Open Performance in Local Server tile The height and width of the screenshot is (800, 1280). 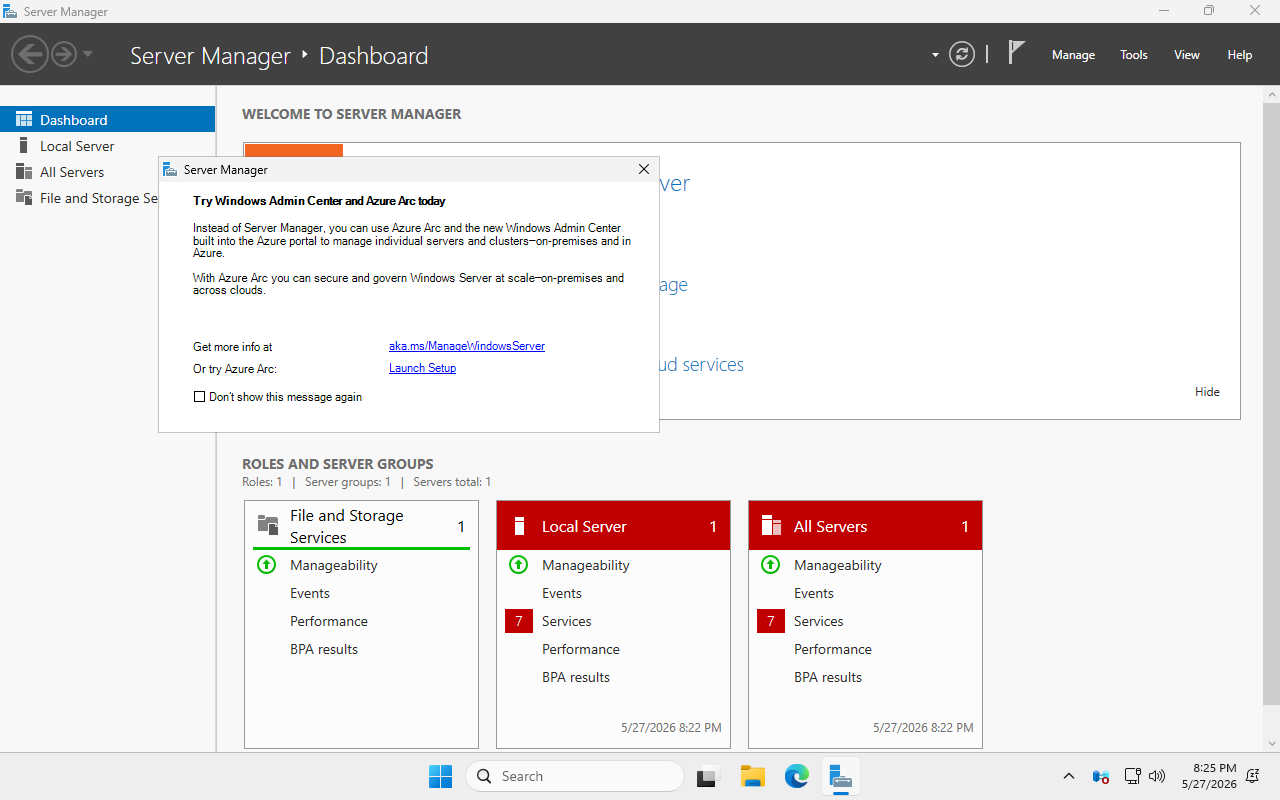(581, 649)
